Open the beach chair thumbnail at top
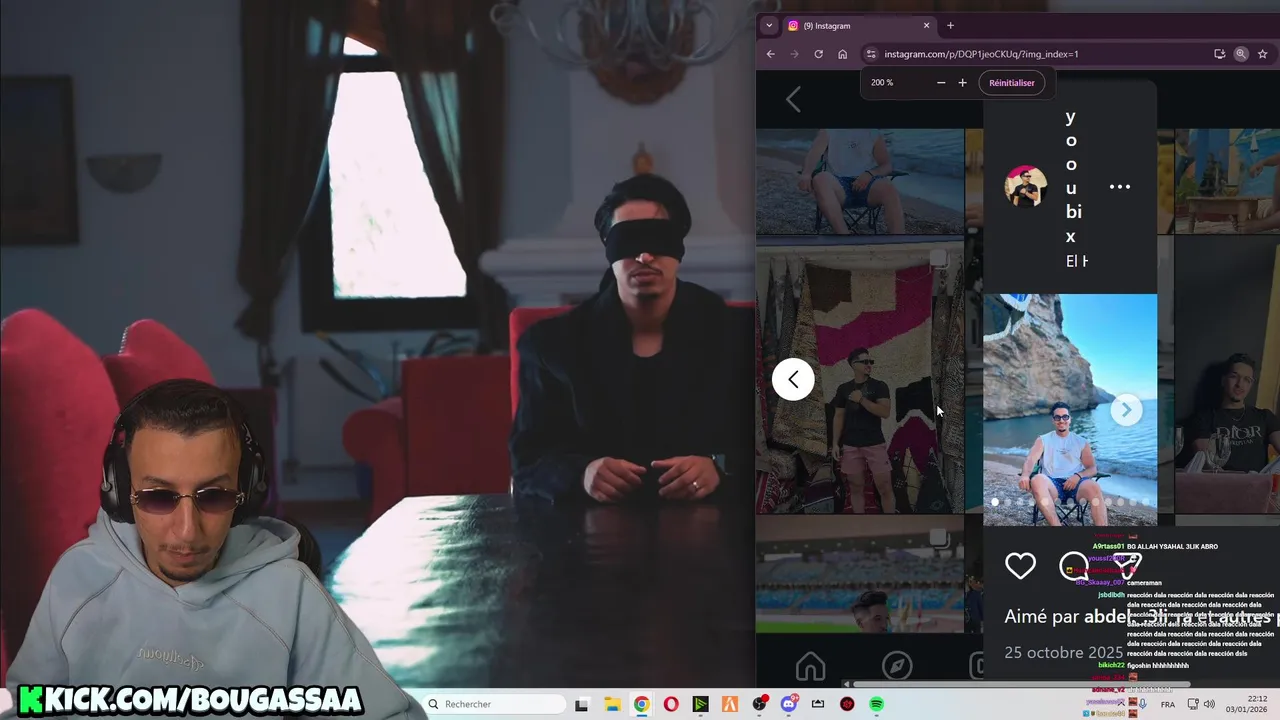The height and width of the screenshot is (720, 1280). tap(860, 181)
